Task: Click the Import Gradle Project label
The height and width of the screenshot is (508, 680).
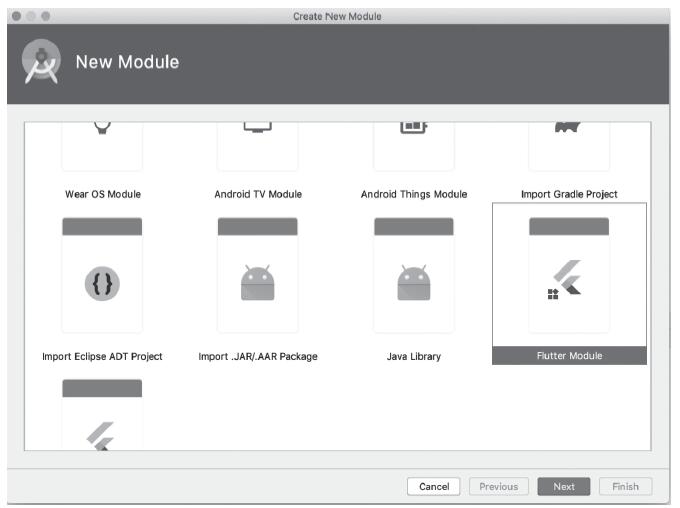Action: 569,194
